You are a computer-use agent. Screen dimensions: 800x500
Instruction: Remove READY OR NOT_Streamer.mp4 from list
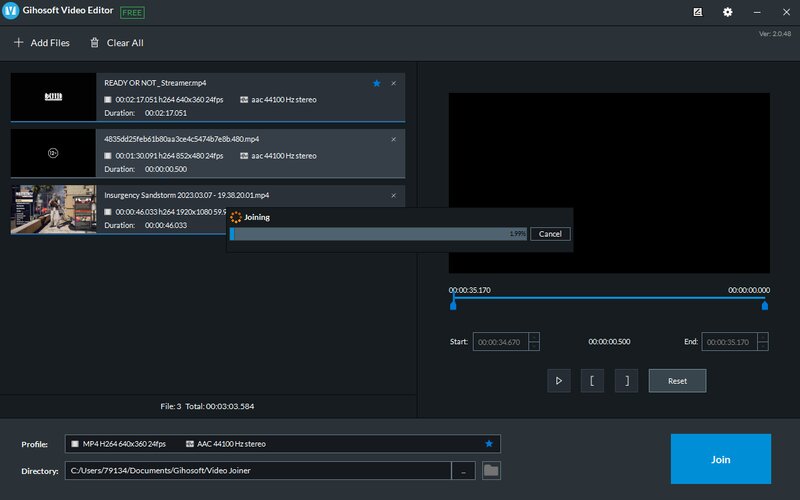(393, 83)
